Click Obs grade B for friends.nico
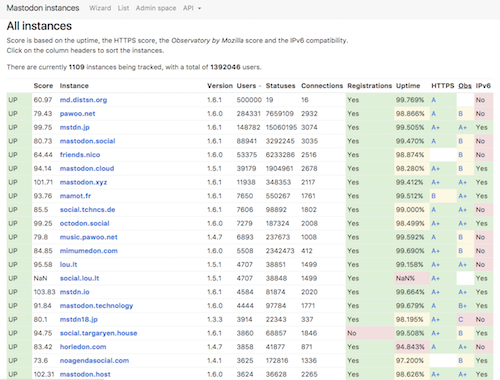 point(461,155)
